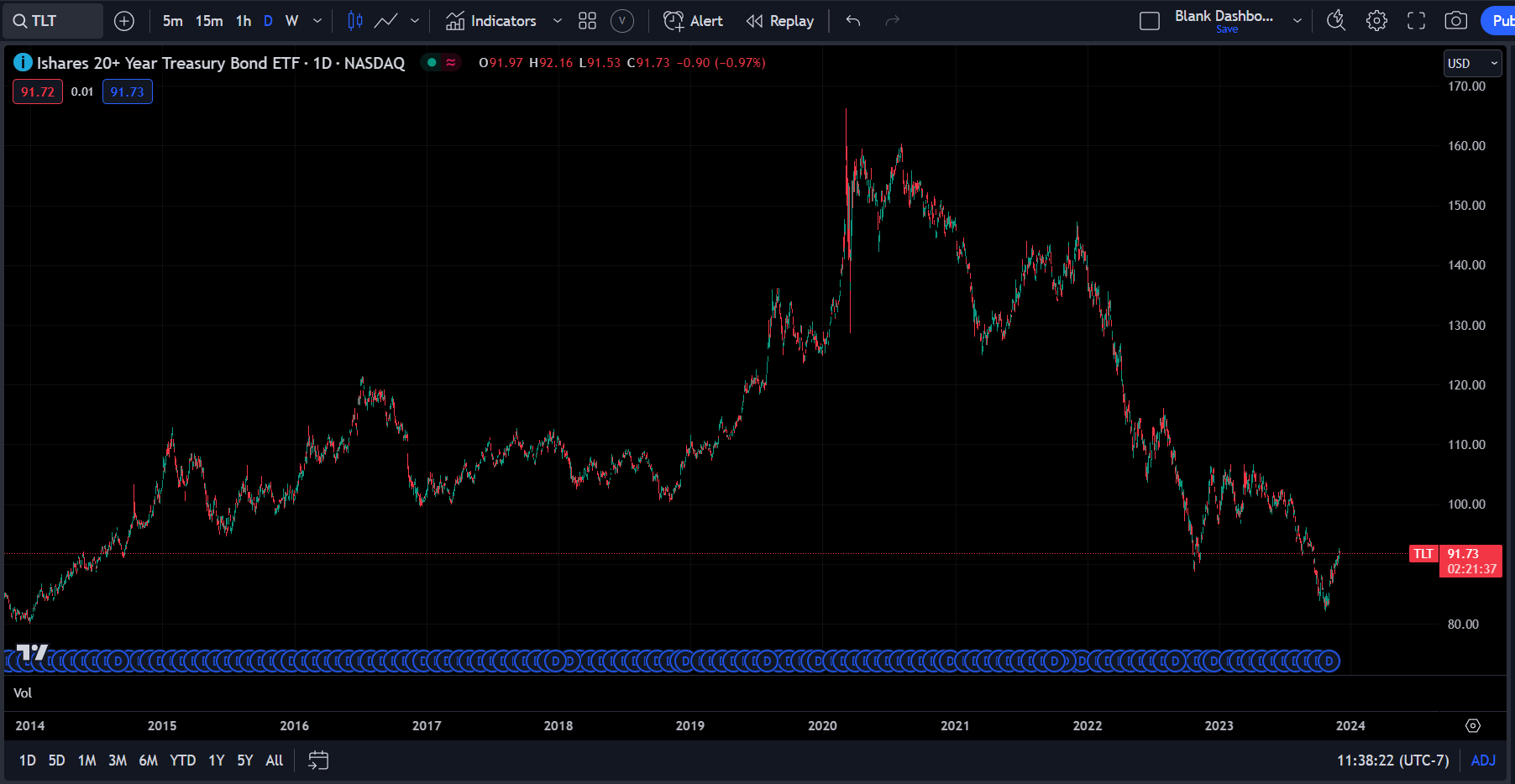1515x784 pixels.
Task: Open timezone menu at 11:38:22 (UTC-7)
Action: [x=1393, y=760]
